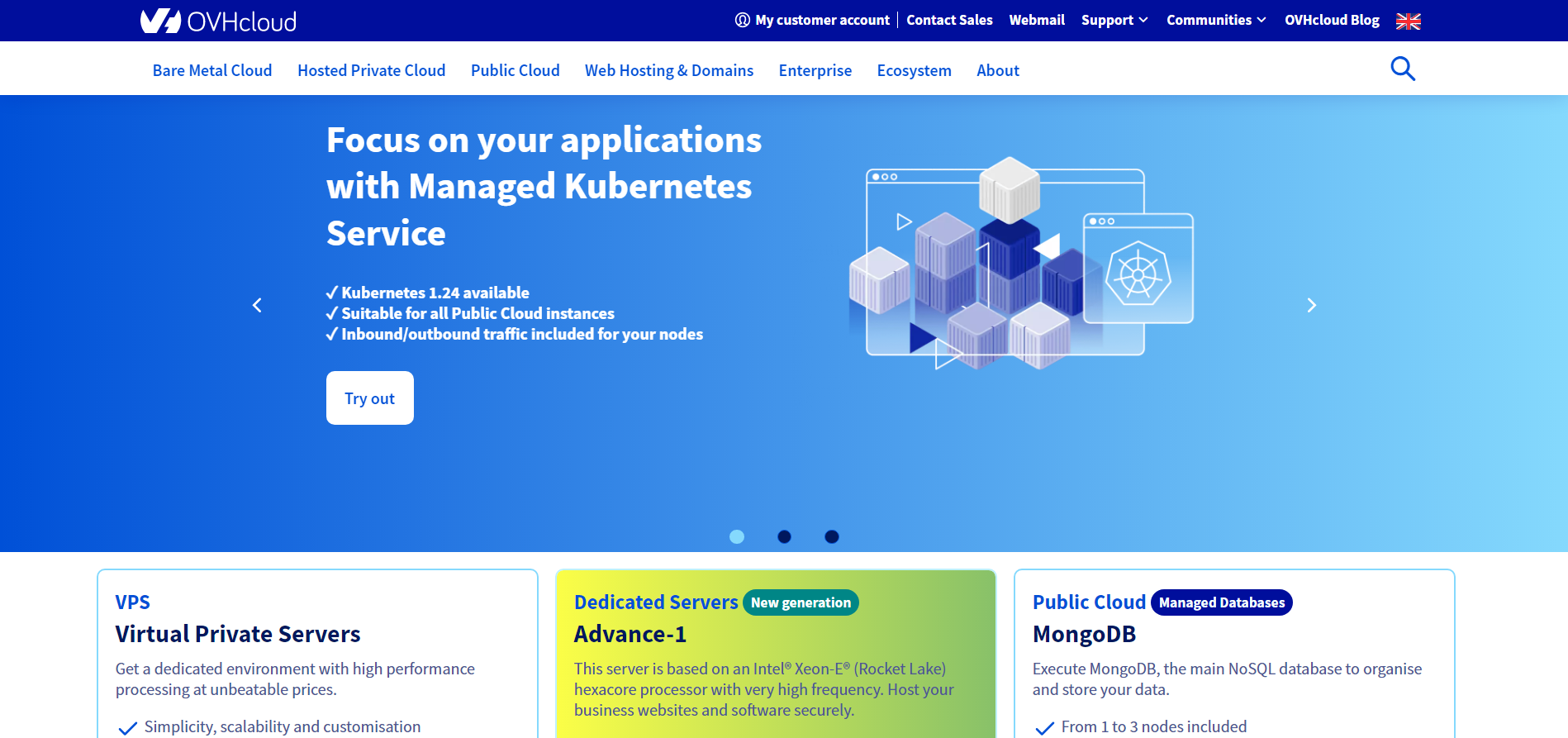Click Public Cloud card title
Viewport: 1568px width, 738px height.
[1089, 602]
